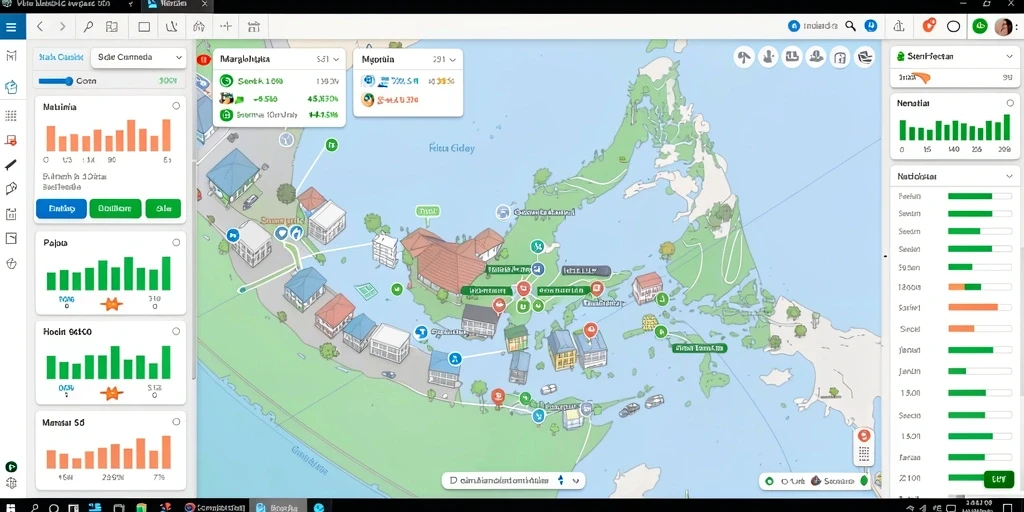Select the radio circle on the Mabinia chart card
This screenshot has width=1024, height=512.
pyautogui.click(x=176, y=106)
